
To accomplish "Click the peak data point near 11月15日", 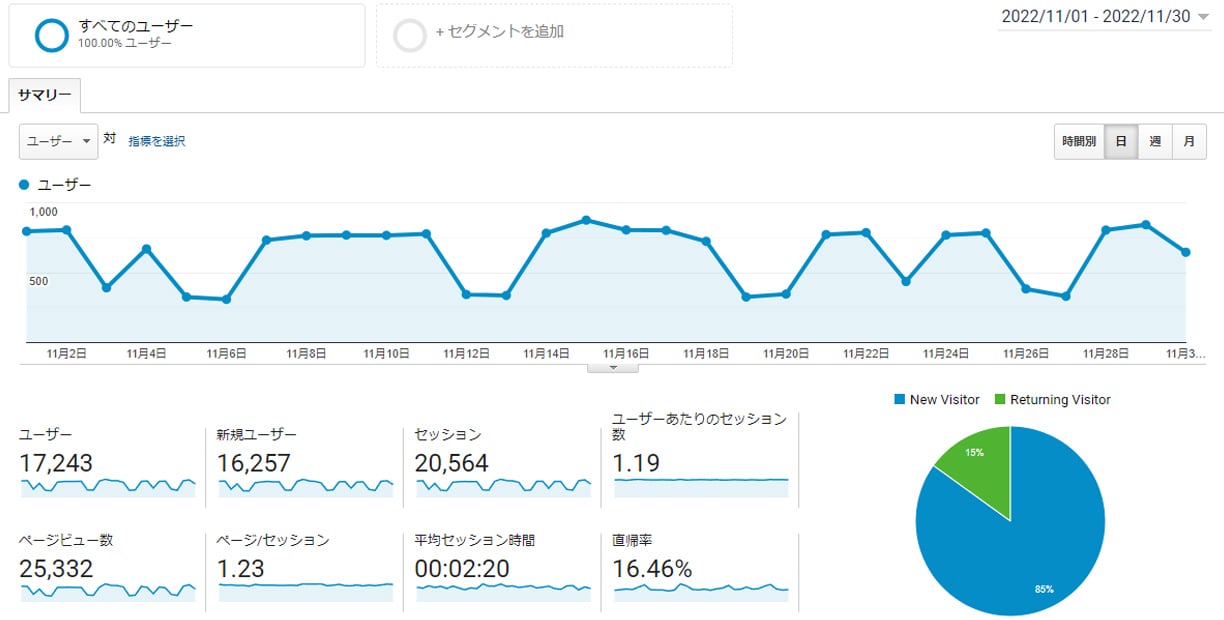I will (587, 221).
